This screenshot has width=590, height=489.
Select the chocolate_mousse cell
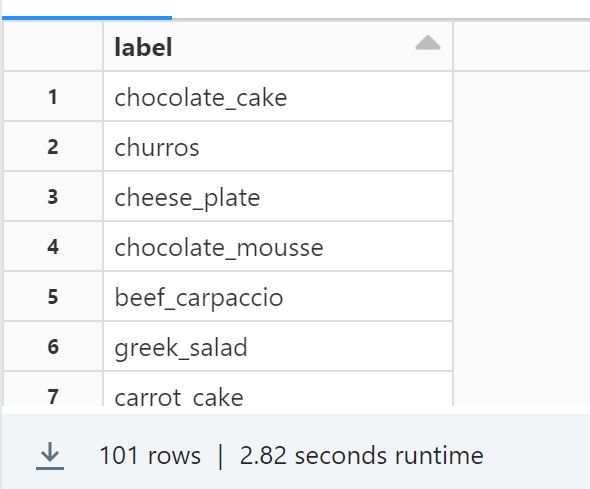point(278,247)
